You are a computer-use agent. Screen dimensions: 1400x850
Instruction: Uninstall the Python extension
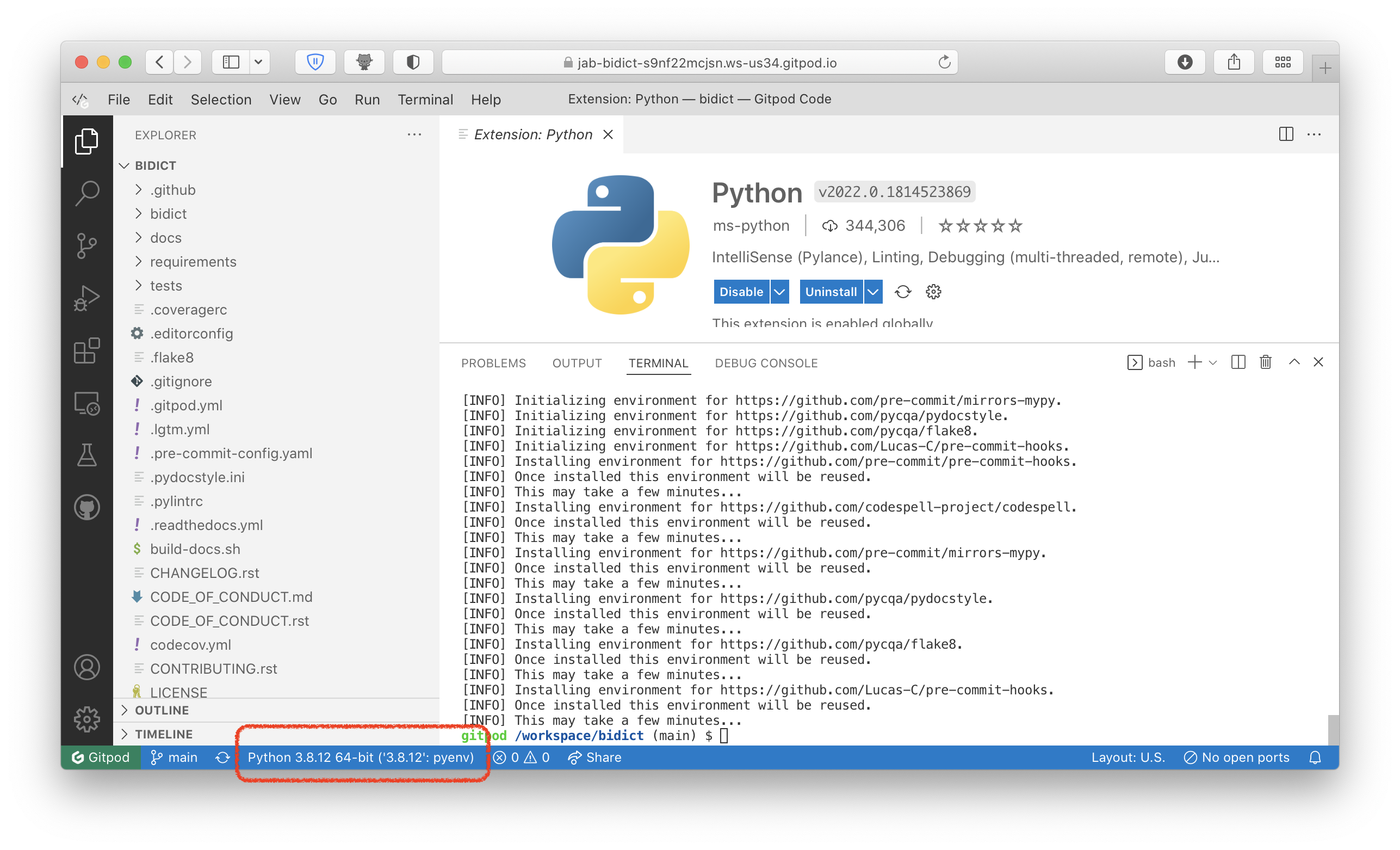(831, 292)
